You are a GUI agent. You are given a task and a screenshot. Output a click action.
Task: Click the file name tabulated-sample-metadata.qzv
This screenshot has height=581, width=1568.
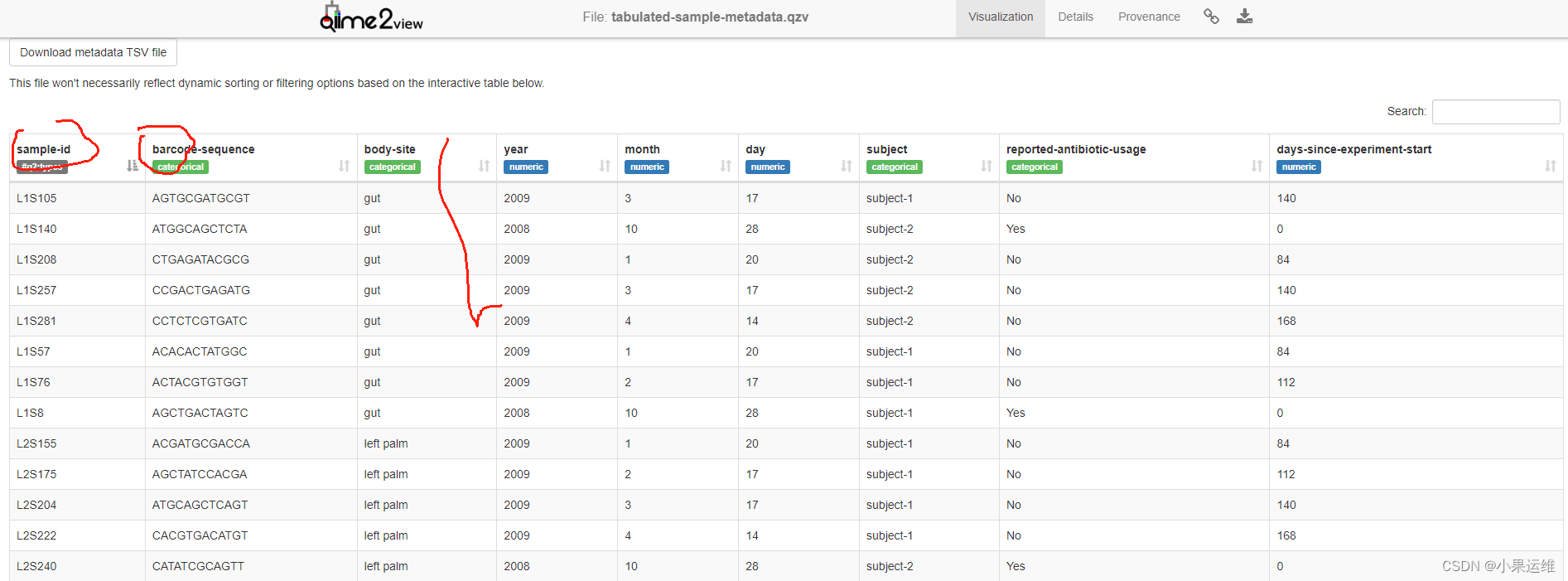coord(709,17)
